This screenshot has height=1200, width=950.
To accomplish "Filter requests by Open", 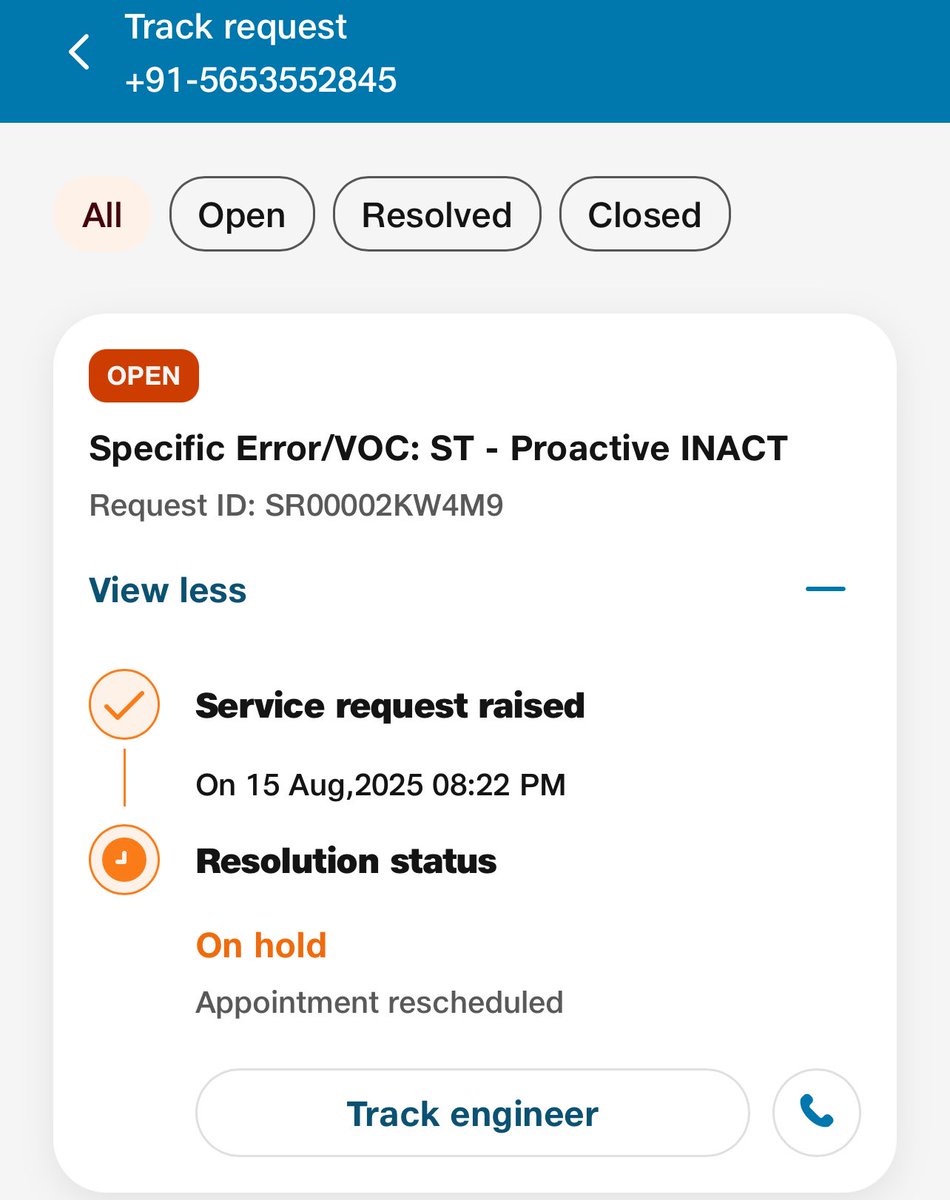I will click(242, 215).
